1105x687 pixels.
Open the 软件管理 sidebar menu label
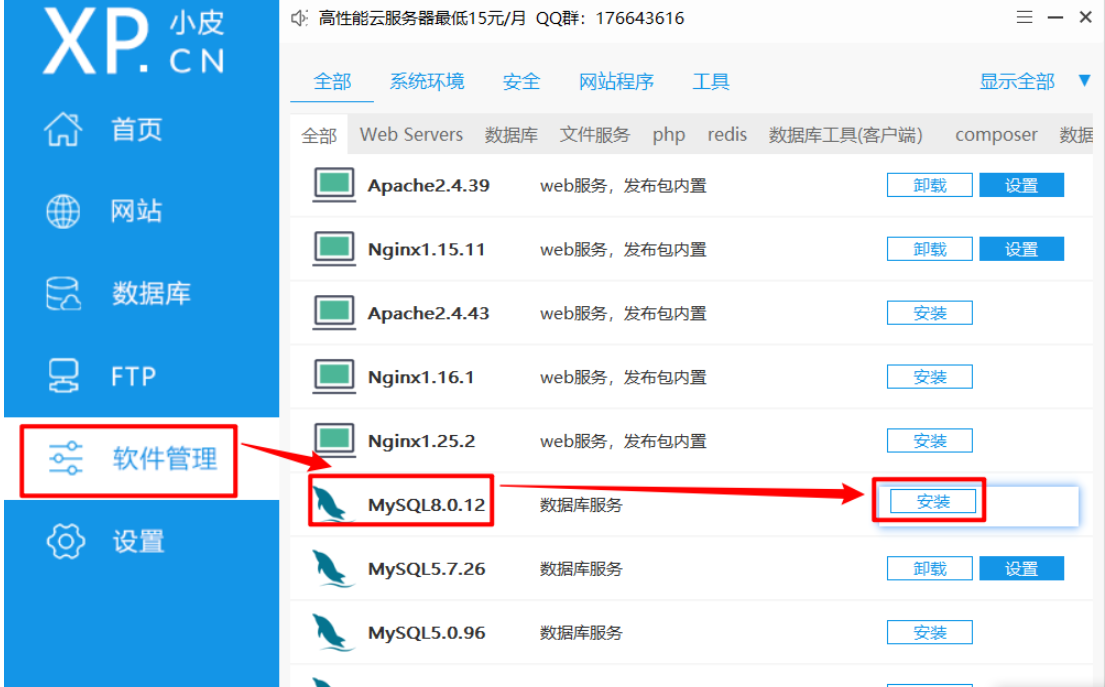click(x=165, y=459)
